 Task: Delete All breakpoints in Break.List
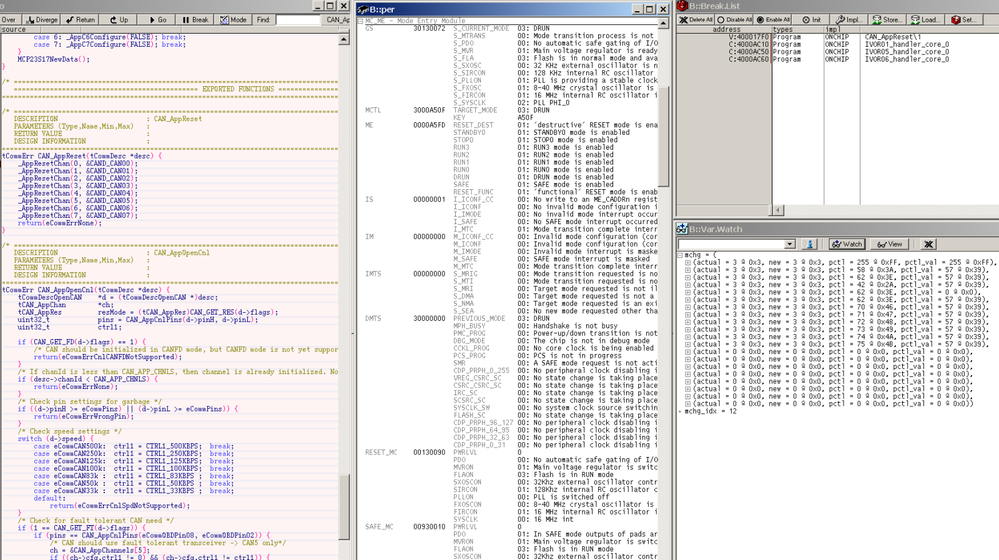tap(696, 20)
